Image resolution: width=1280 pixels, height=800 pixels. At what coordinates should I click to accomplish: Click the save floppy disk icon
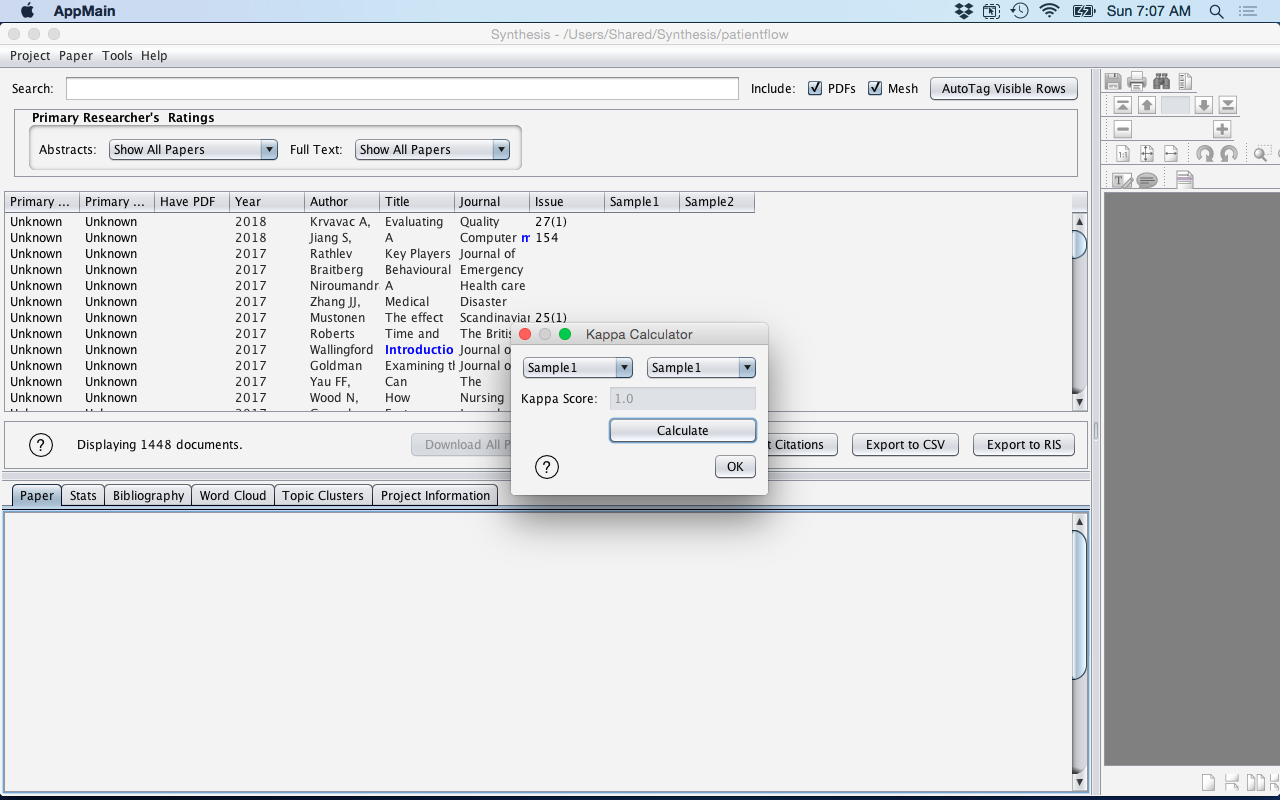pos(1113,81)
